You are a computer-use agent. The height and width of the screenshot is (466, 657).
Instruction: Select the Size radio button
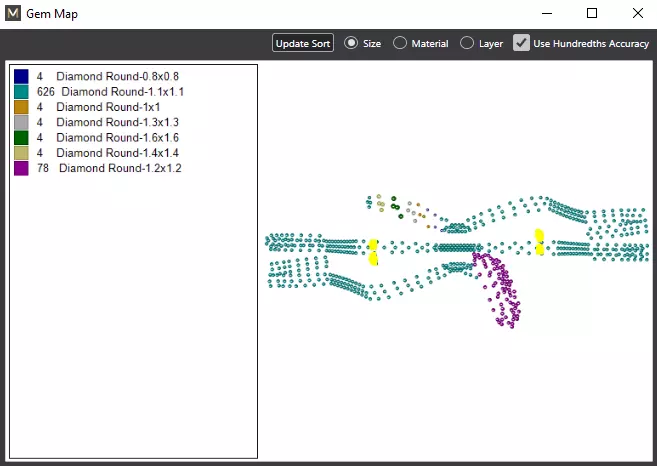pos(351,43)
